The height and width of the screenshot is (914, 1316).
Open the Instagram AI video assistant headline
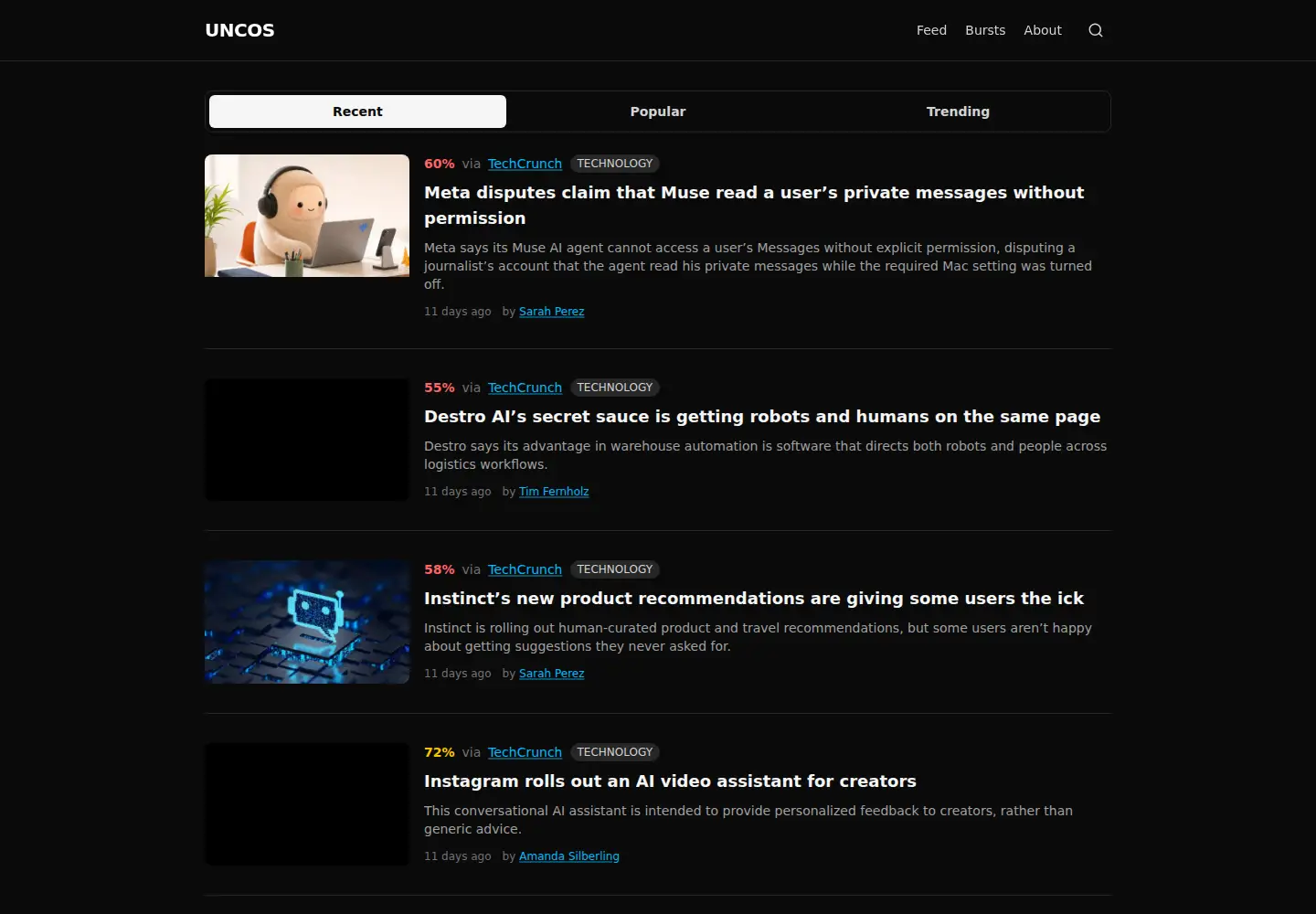(670, 781)
